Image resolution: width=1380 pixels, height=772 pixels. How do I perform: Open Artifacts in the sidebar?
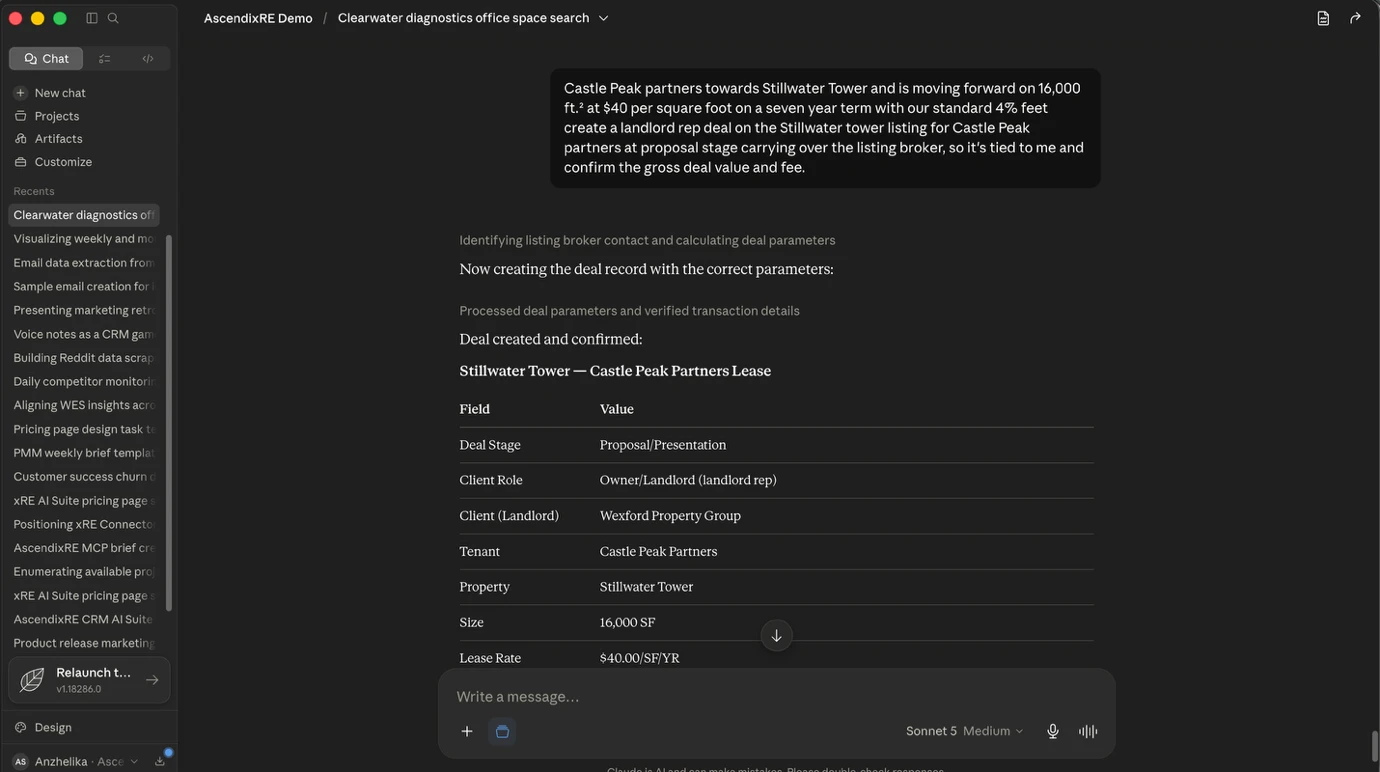pos(59,139)
